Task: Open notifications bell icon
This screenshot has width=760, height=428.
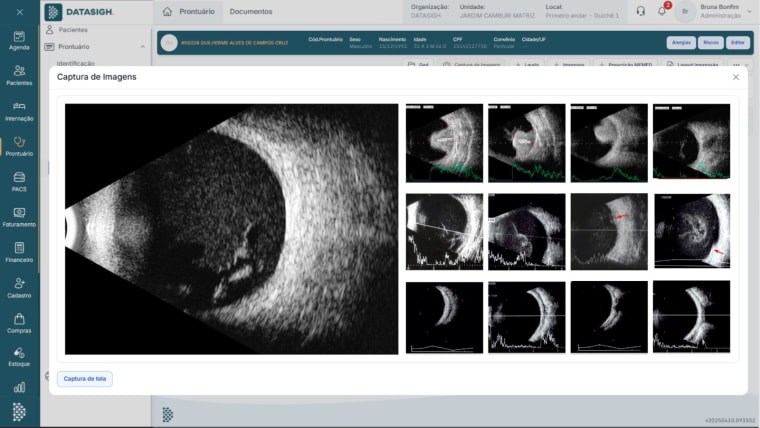Action: (x=662, y=11)
